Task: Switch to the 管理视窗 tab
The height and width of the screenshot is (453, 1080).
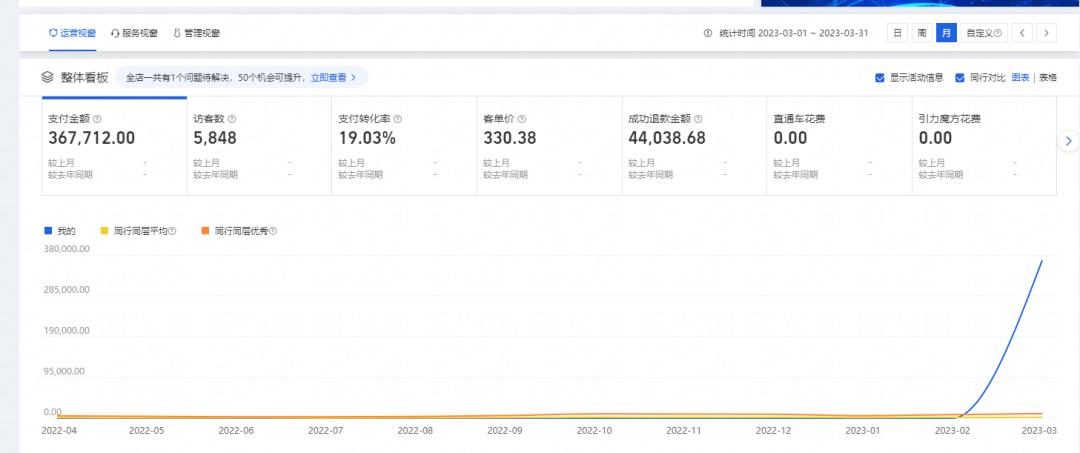Action: 196,33
